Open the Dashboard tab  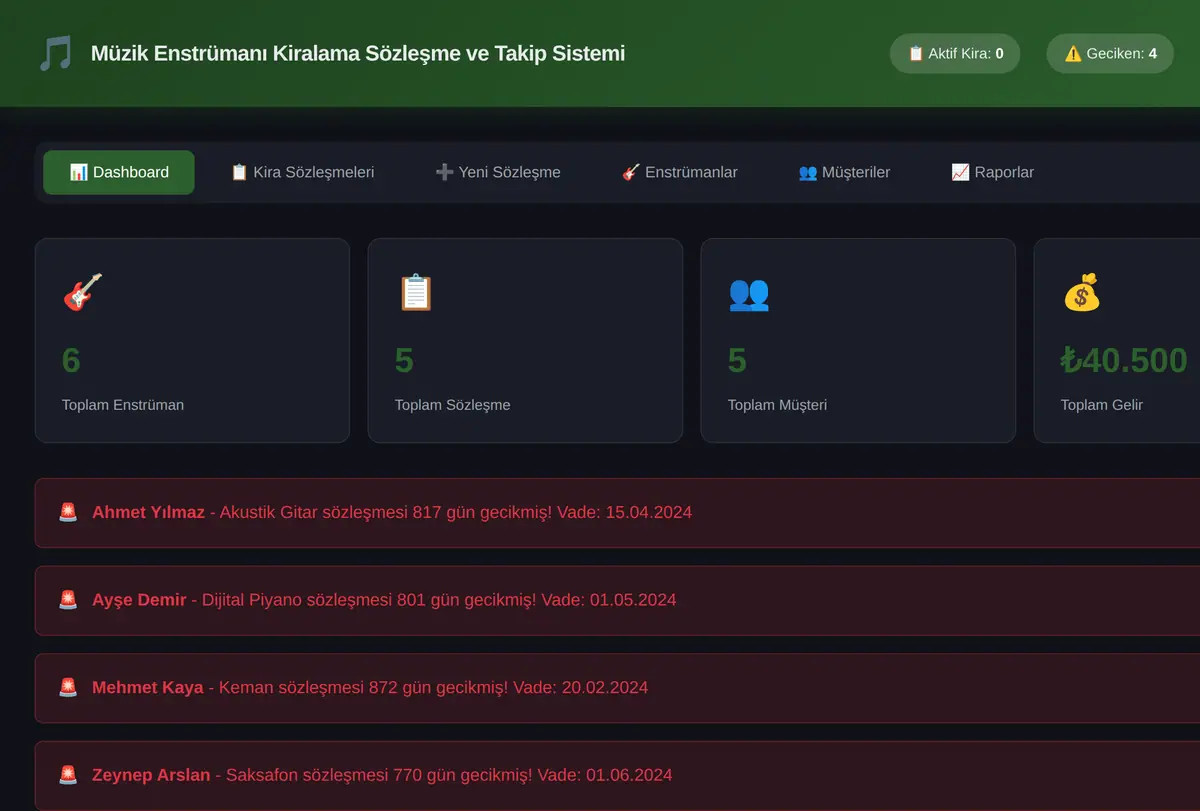tap(119, 172)
